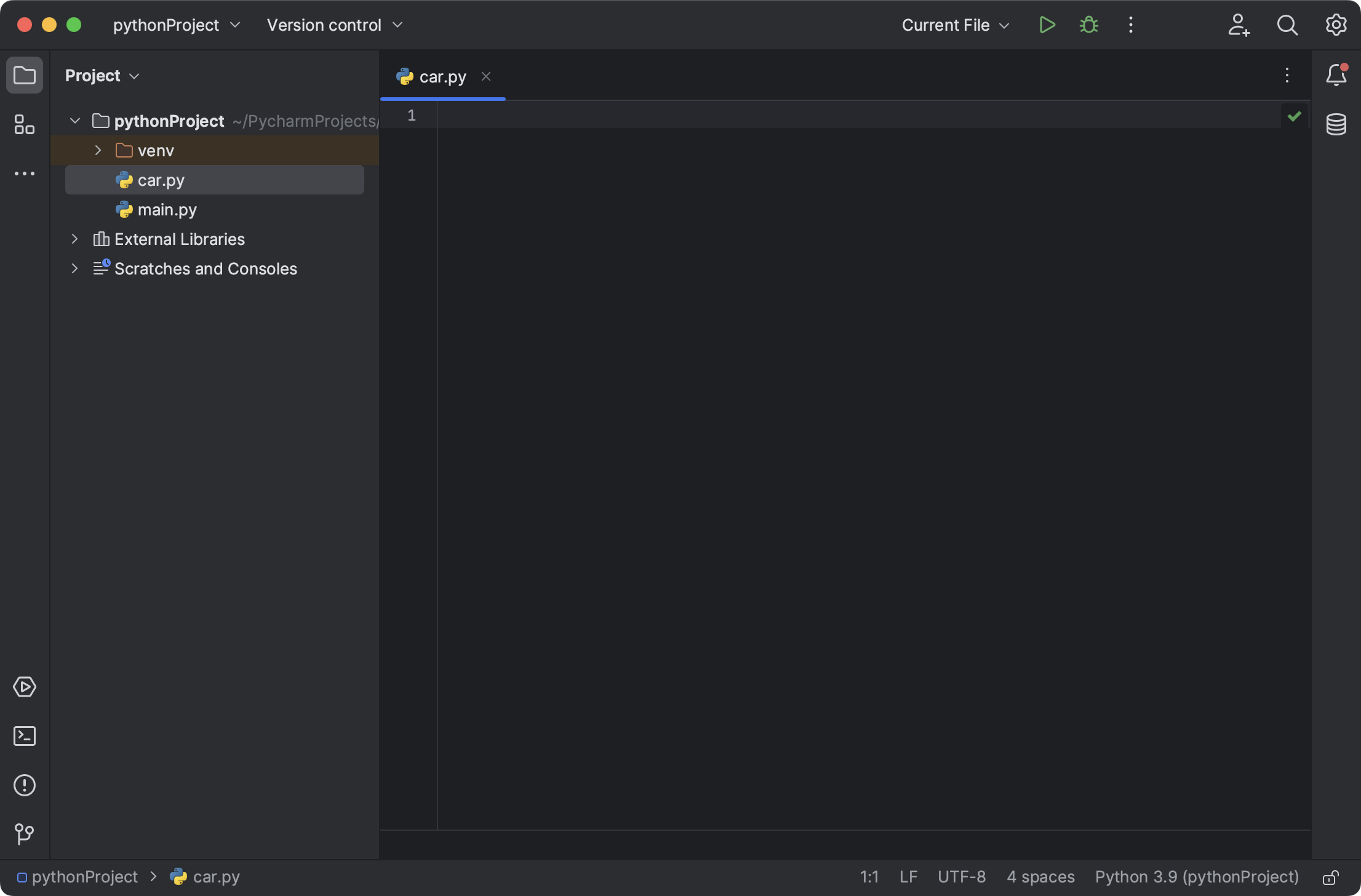Collapse the pythonProject root folder

[x=74, y=121]
